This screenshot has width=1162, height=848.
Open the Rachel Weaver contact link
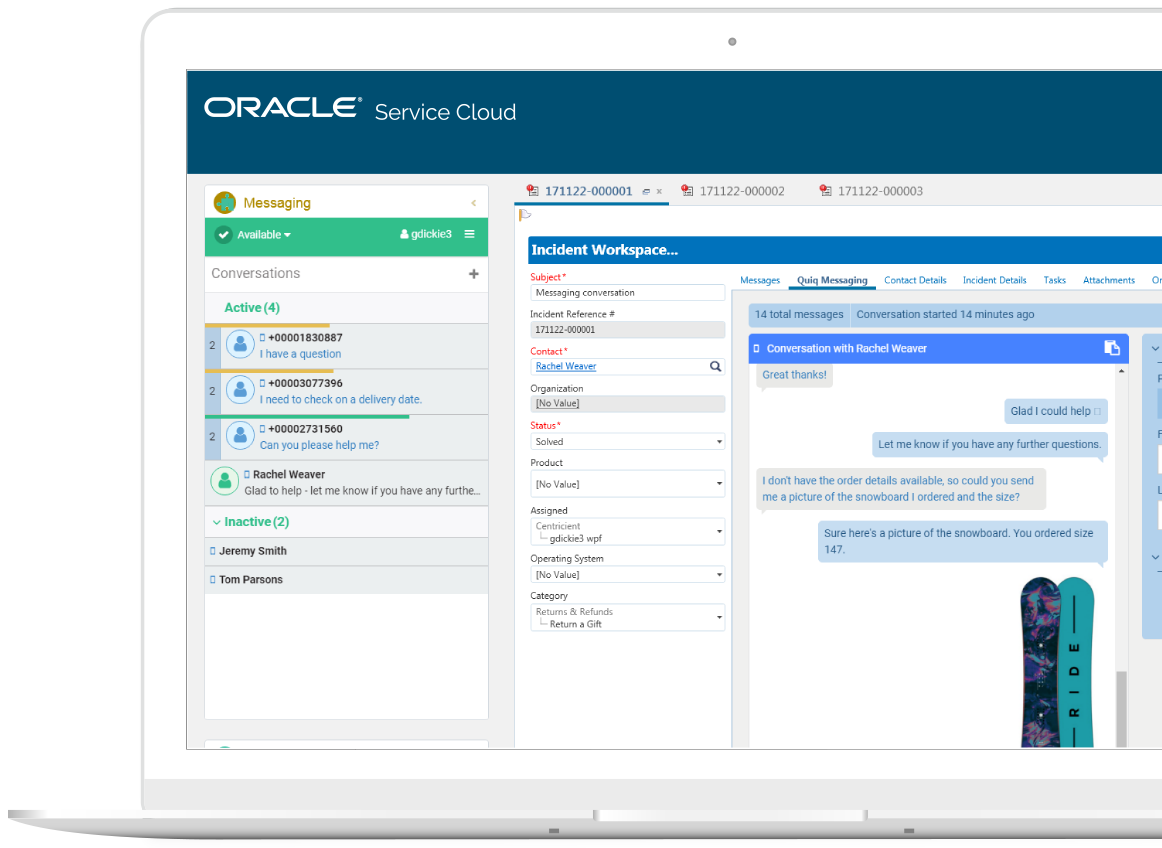click(565, 366)
